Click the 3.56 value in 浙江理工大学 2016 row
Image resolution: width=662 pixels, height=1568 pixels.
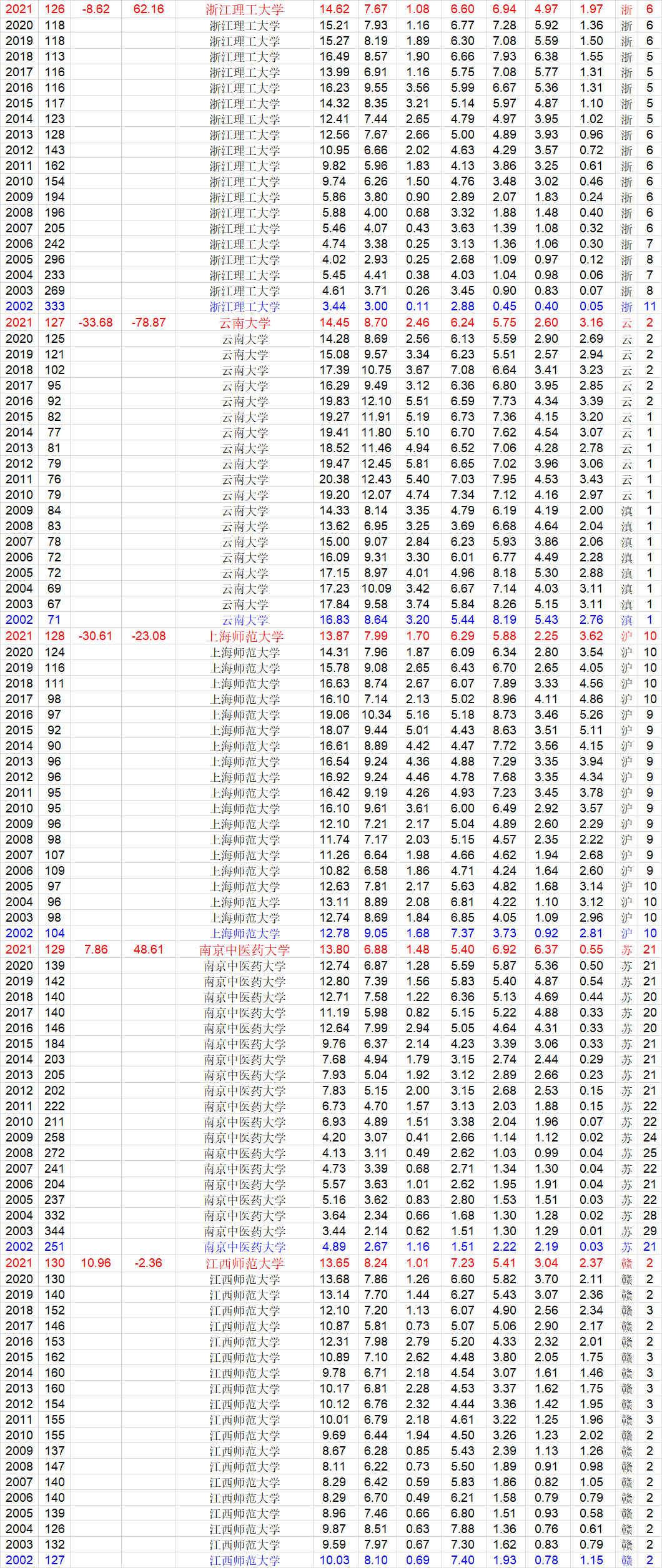click(418, 88)
